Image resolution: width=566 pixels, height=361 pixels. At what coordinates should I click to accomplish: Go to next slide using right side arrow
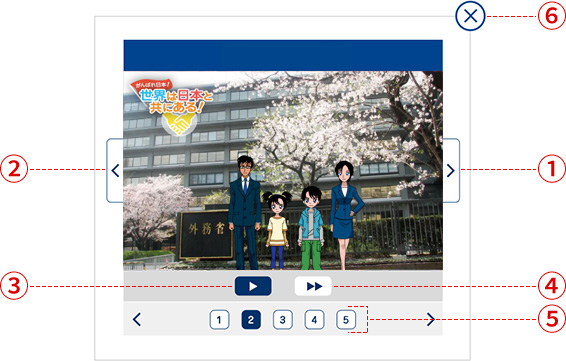coord(451,170)
